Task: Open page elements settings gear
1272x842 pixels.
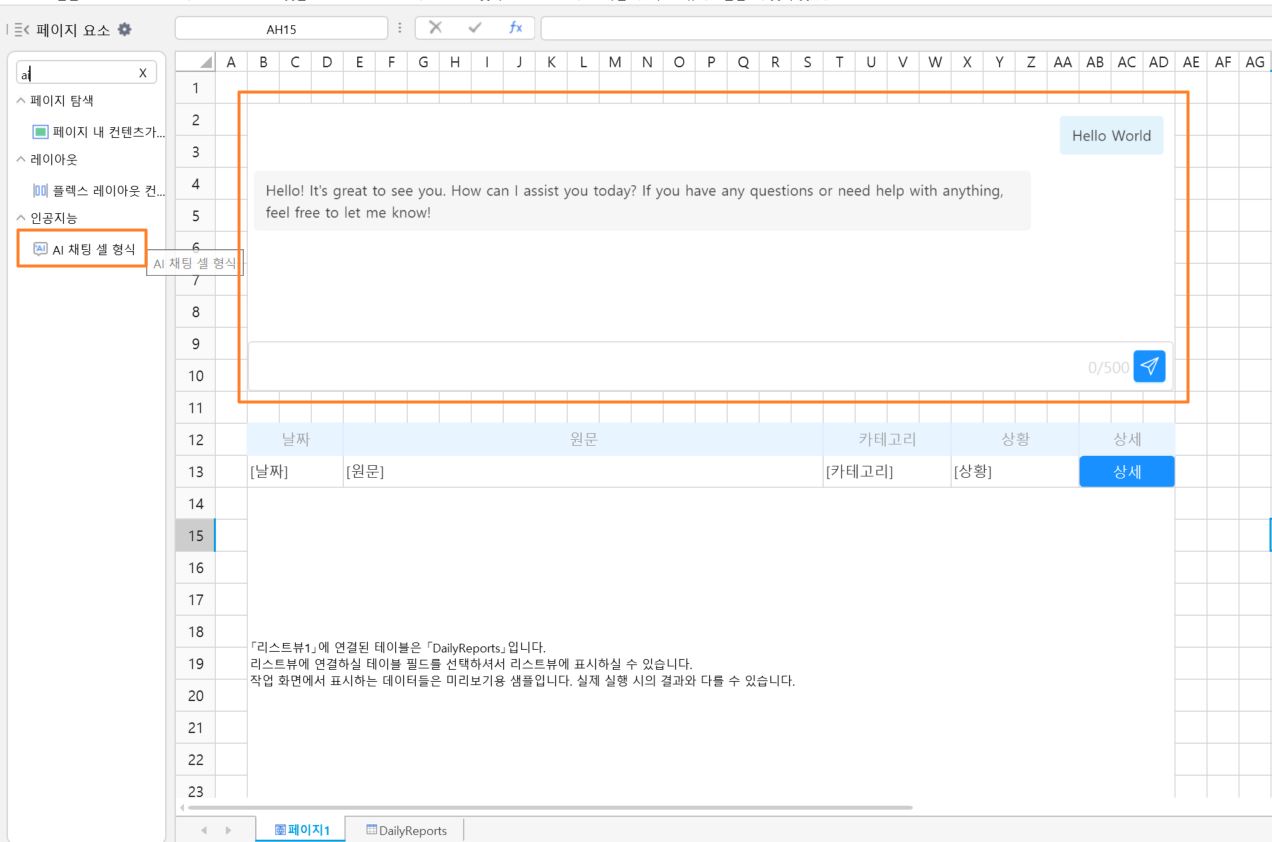Action: tap(124, 30)
